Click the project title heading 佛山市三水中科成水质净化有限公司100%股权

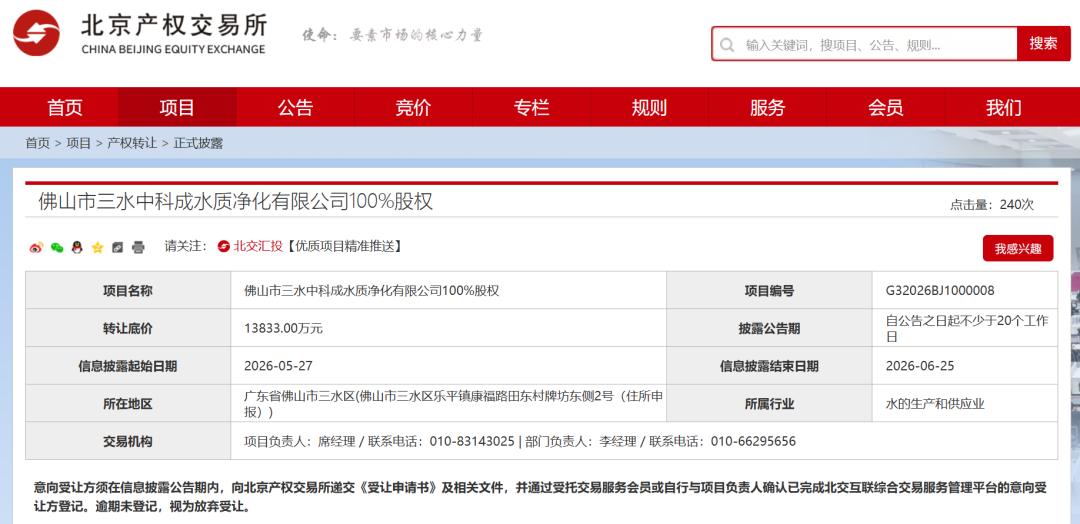235,202
